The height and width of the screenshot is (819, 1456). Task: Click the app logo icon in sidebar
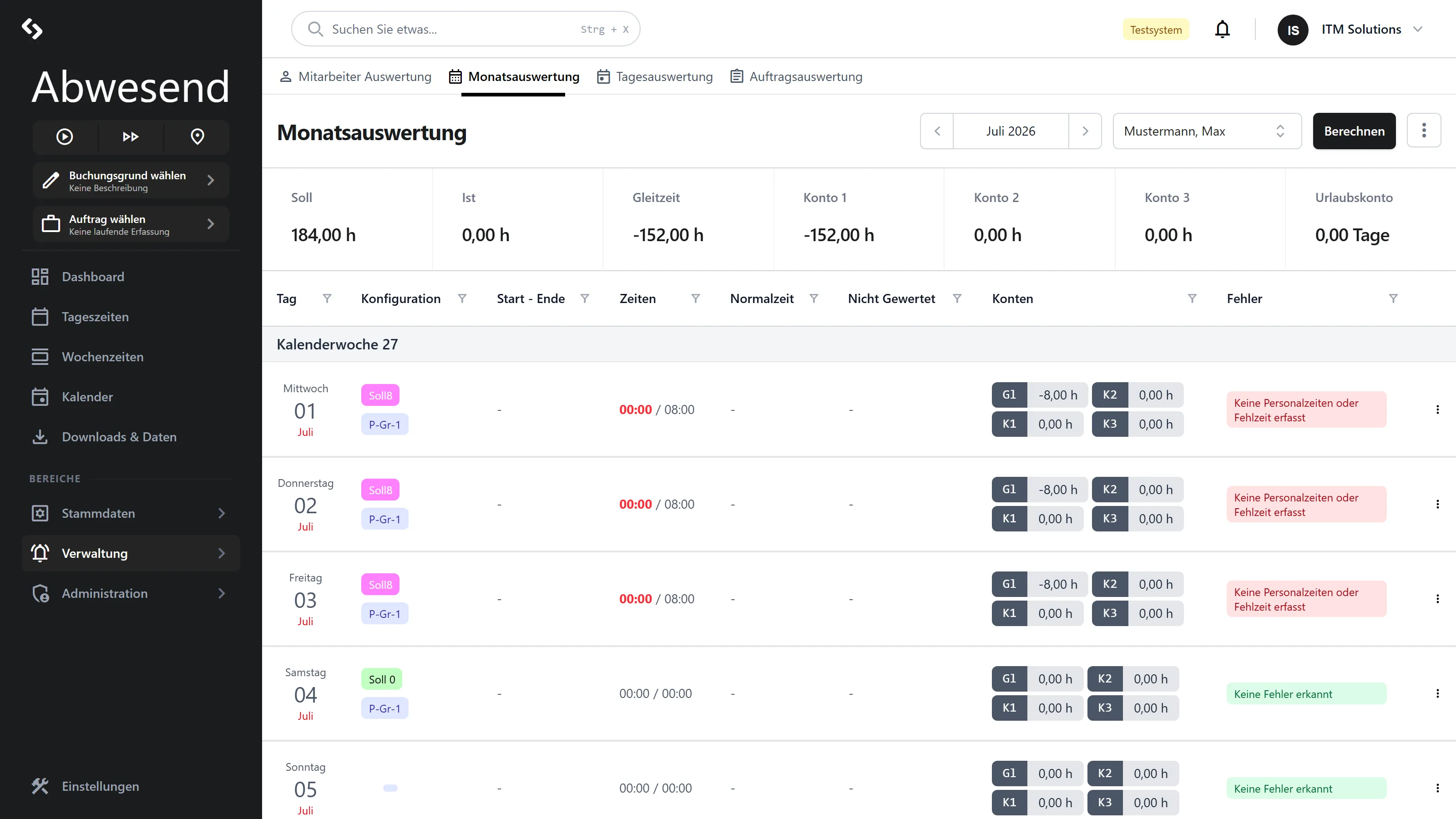pos(32,29)
